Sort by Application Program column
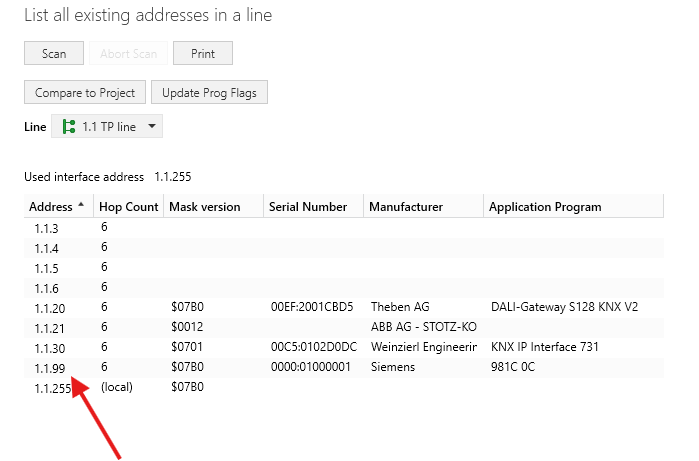 pos(545,207)
